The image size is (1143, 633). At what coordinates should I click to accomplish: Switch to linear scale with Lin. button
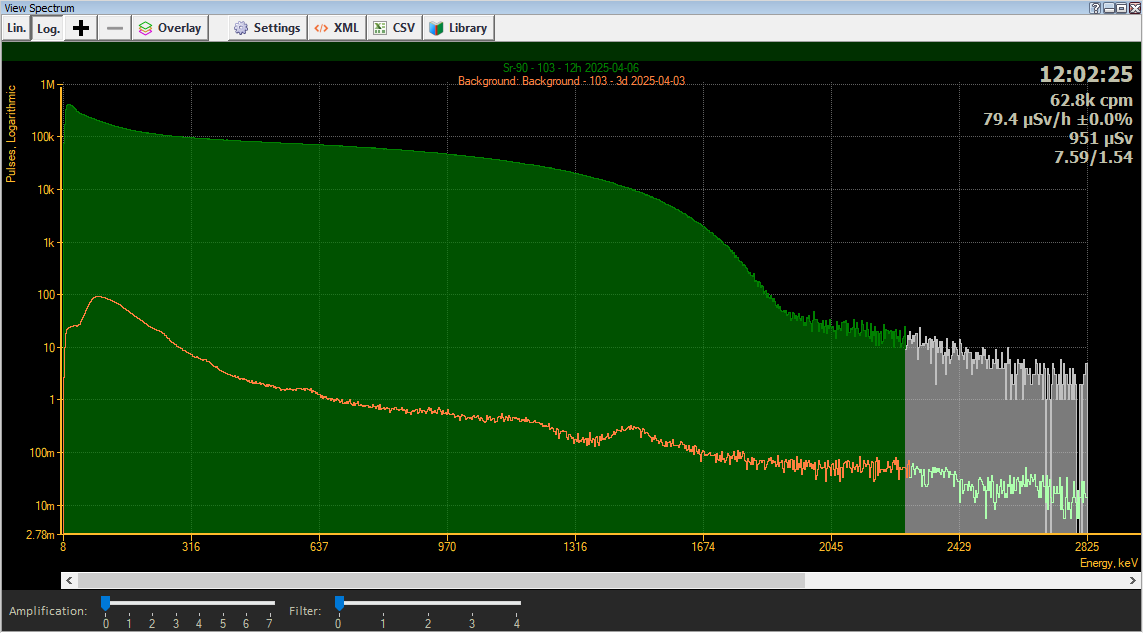coord(15,27)
